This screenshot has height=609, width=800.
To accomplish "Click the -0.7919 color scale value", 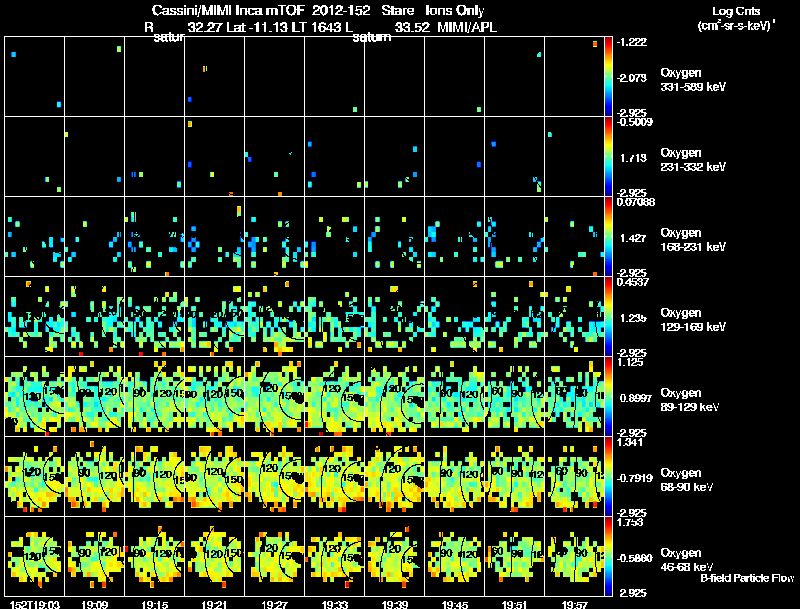I will [x=635, y=478].
